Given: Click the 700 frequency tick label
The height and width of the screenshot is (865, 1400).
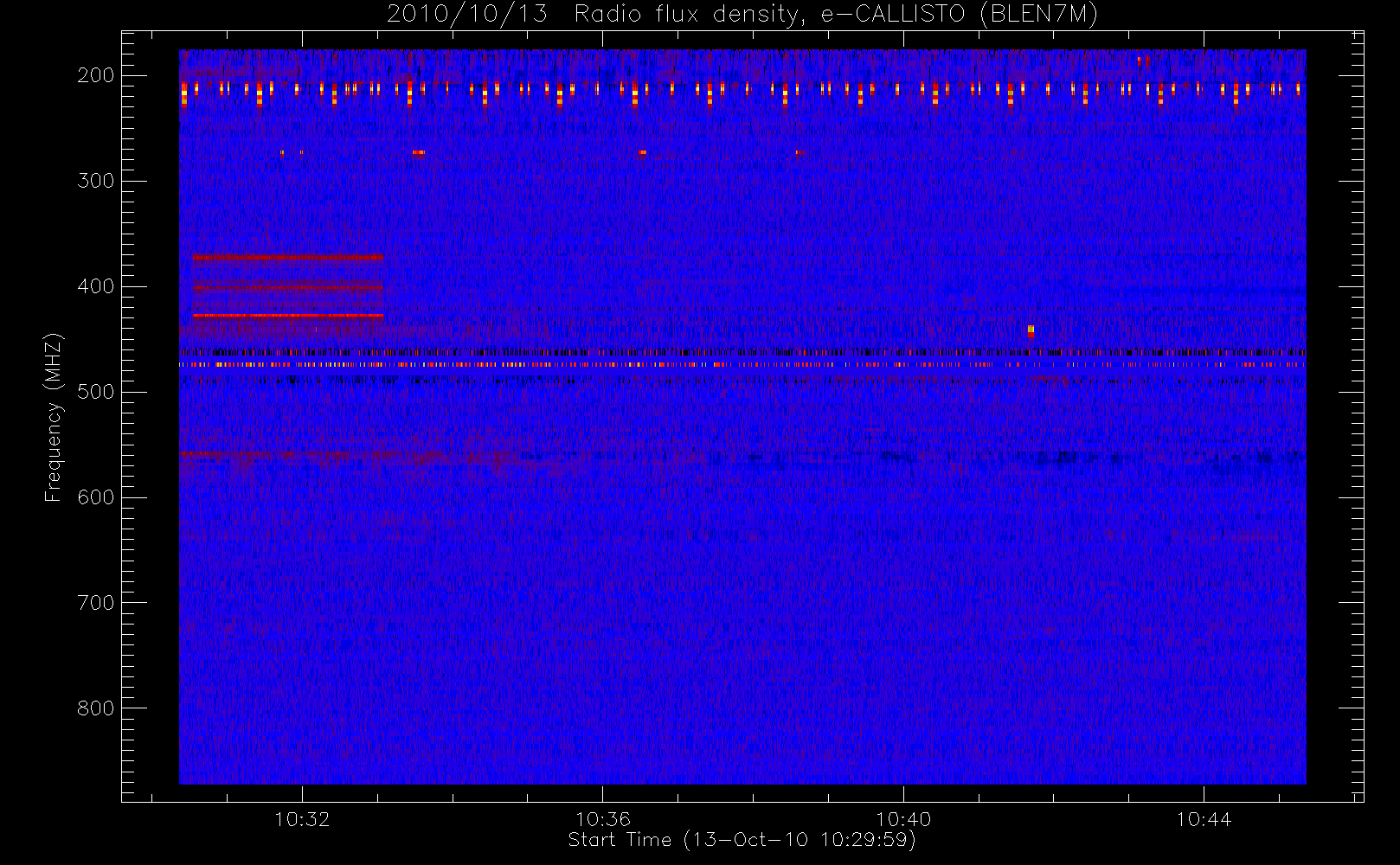Looking at the screenshot, I should pyautogui.click(x=96, y=603).
